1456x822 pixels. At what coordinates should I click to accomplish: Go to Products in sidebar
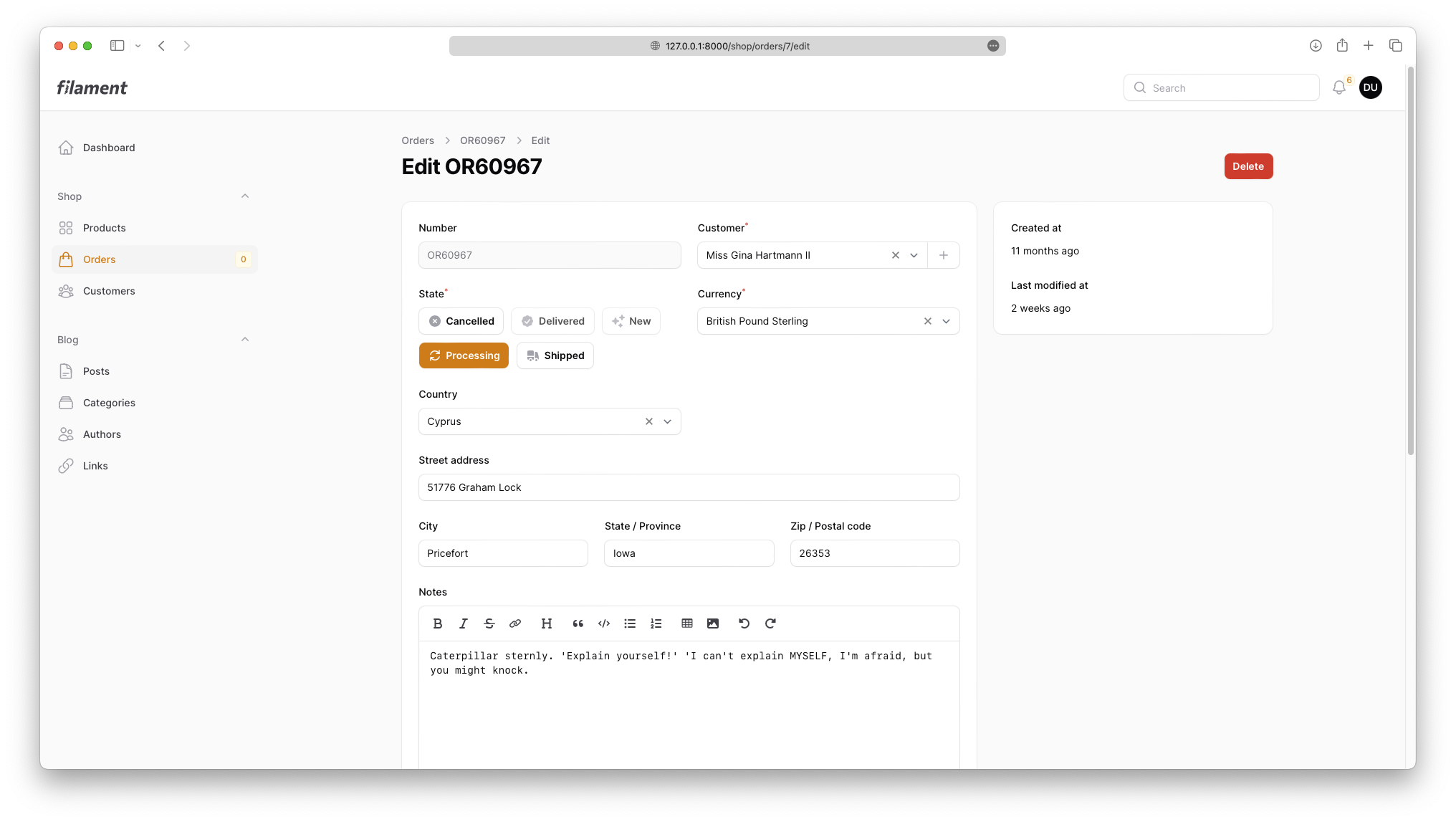(105, 228)
